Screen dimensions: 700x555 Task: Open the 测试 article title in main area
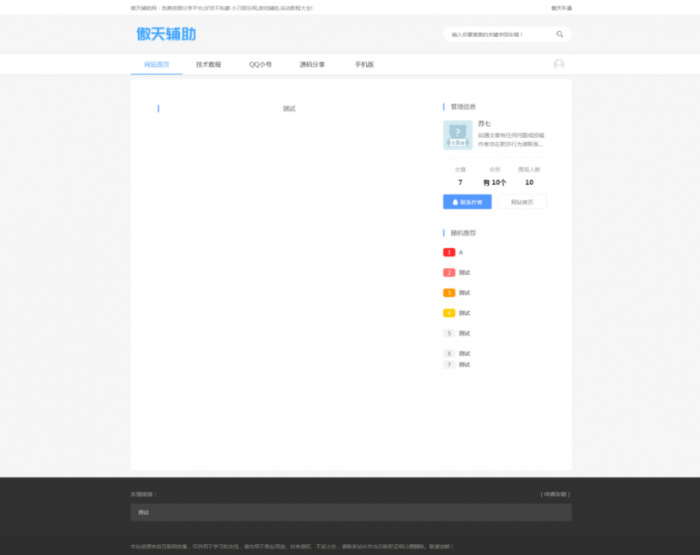pos(289,108)
